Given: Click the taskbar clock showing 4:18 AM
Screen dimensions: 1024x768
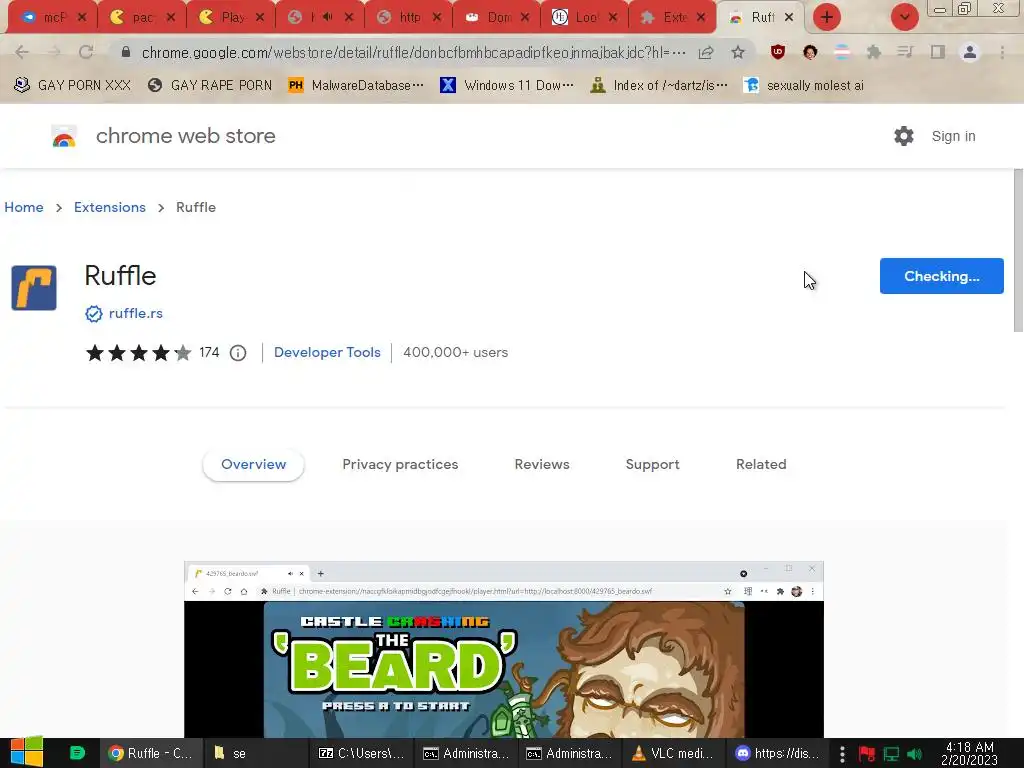Looking at the screenshot, I should [969, 754].
